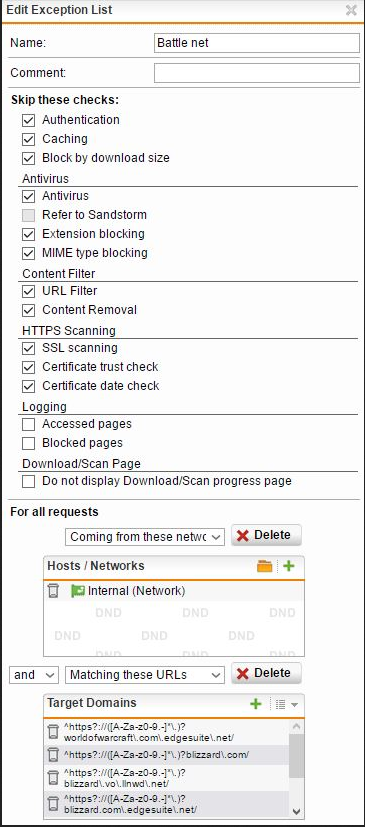Check Do not display Download/Scan progress page
The image size is (365, 827).
click(x=28, y=481)
